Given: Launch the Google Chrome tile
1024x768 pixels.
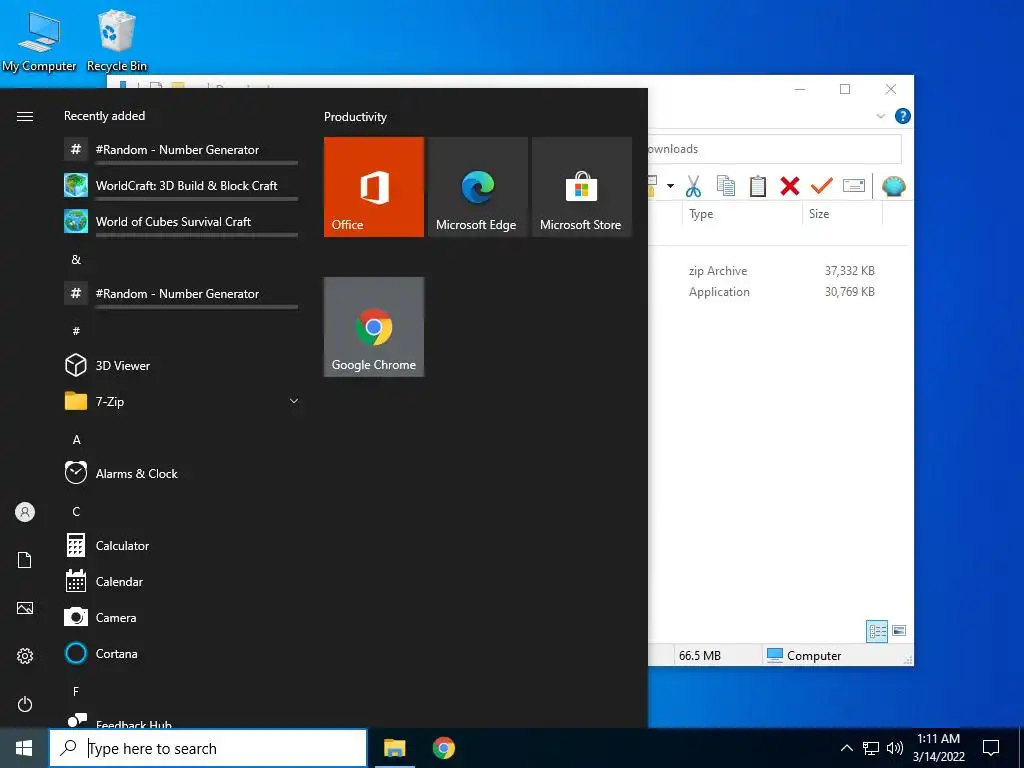Looking at the screenshot, I should 374,327.
